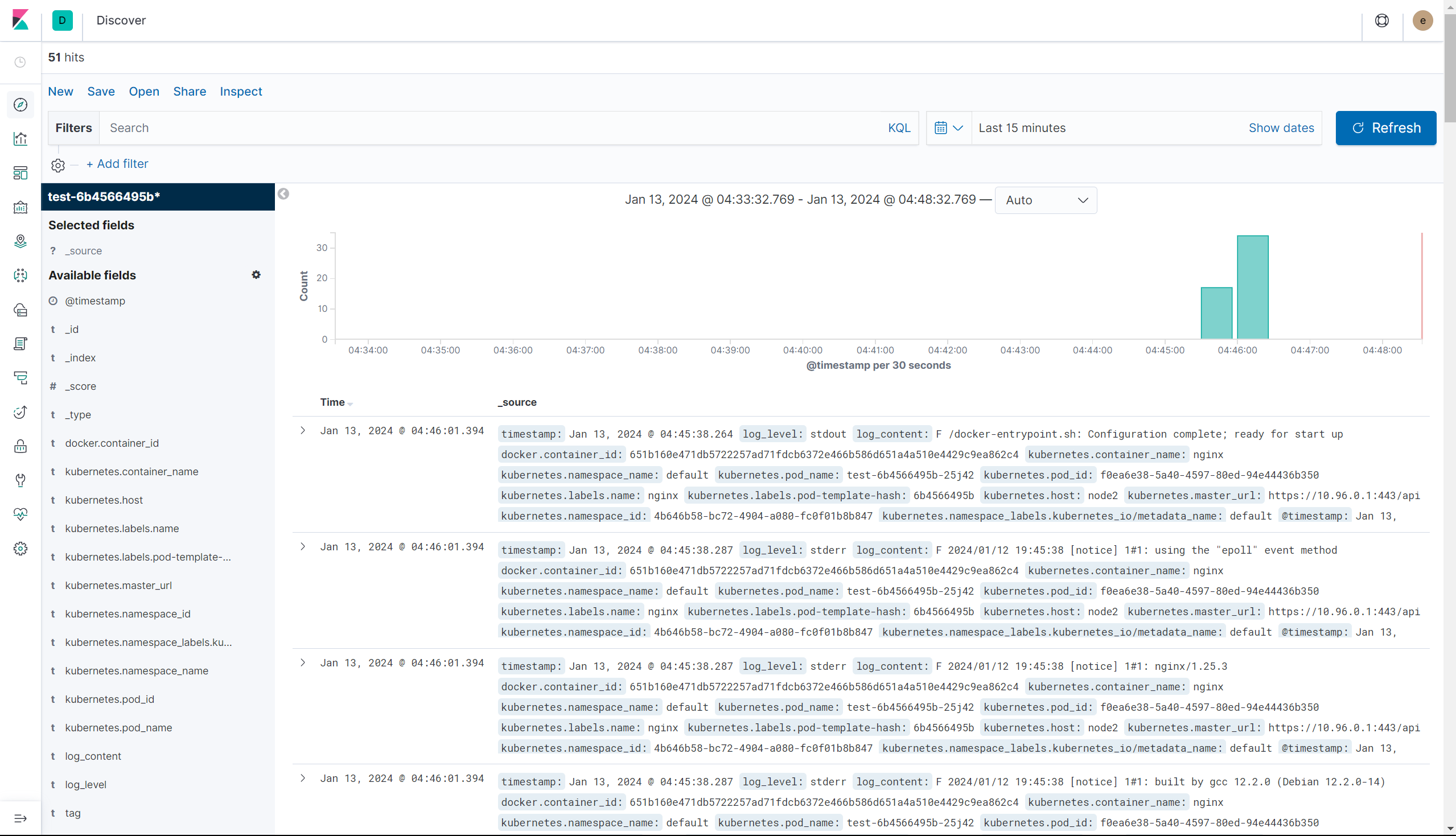Click the tallest histogram bar

pyautogui.click(x=1252, y=287)
